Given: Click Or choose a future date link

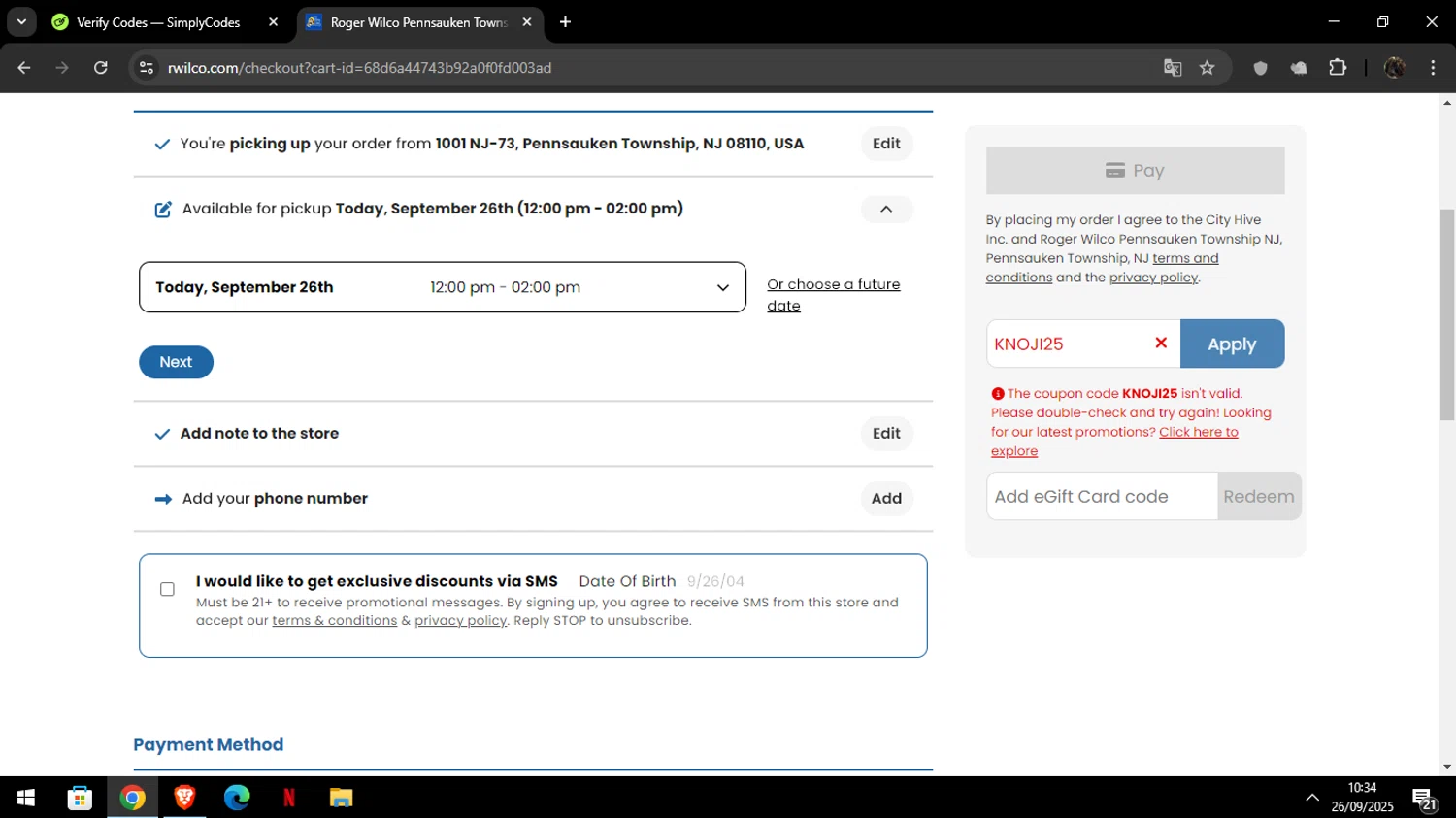Looking at the screenshot, I should 834,295.
